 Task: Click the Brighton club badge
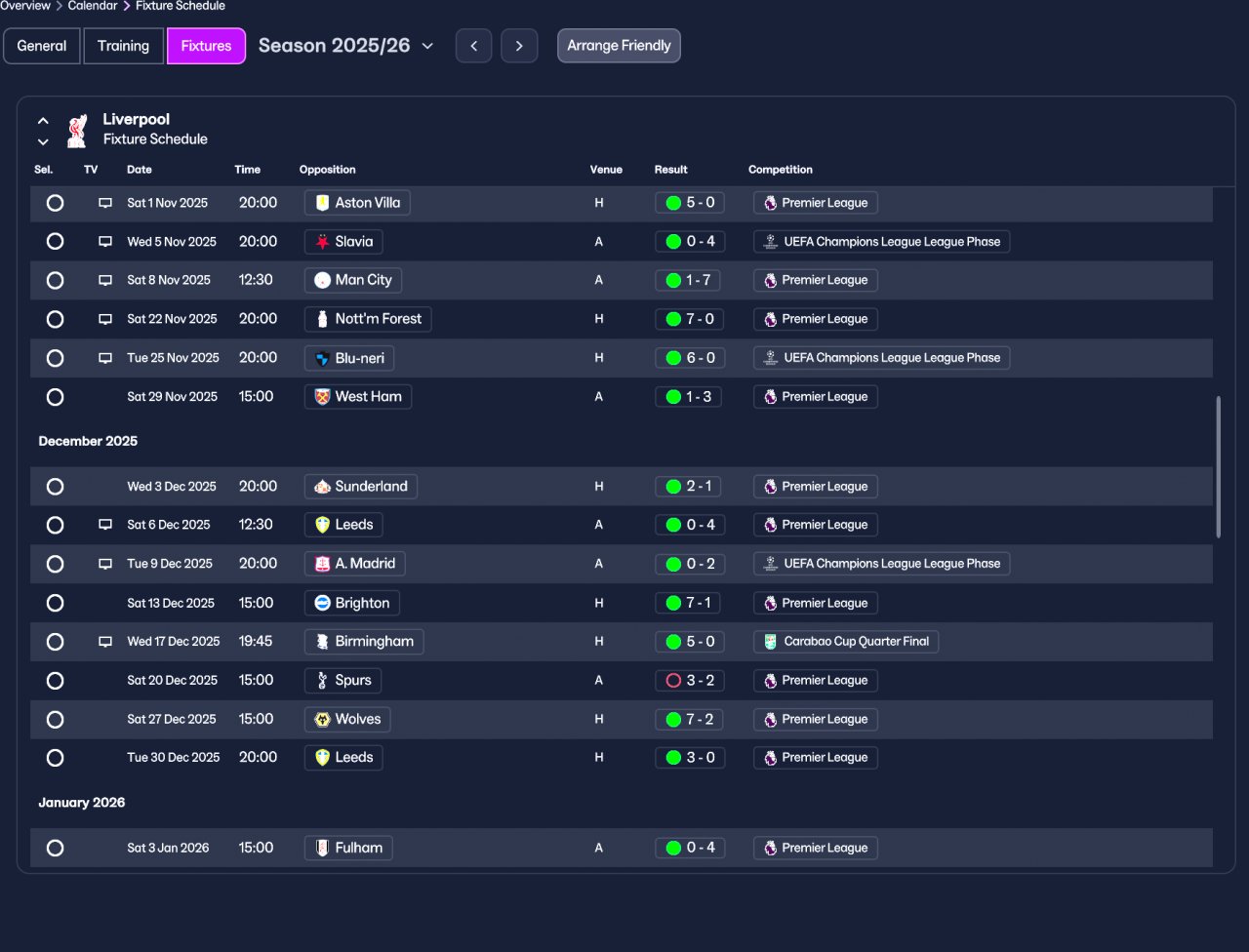(x=322, y=603)
